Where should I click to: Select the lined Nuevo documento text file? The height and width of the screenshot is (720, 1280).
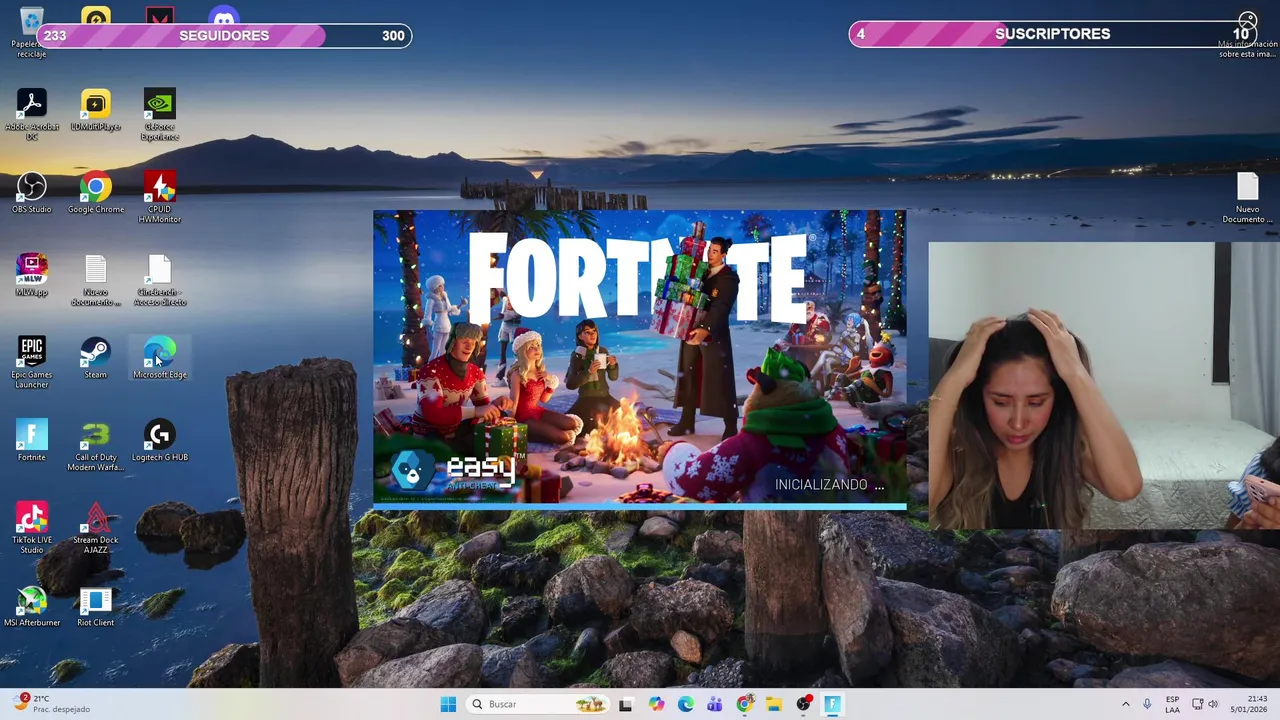pos(95,281)
